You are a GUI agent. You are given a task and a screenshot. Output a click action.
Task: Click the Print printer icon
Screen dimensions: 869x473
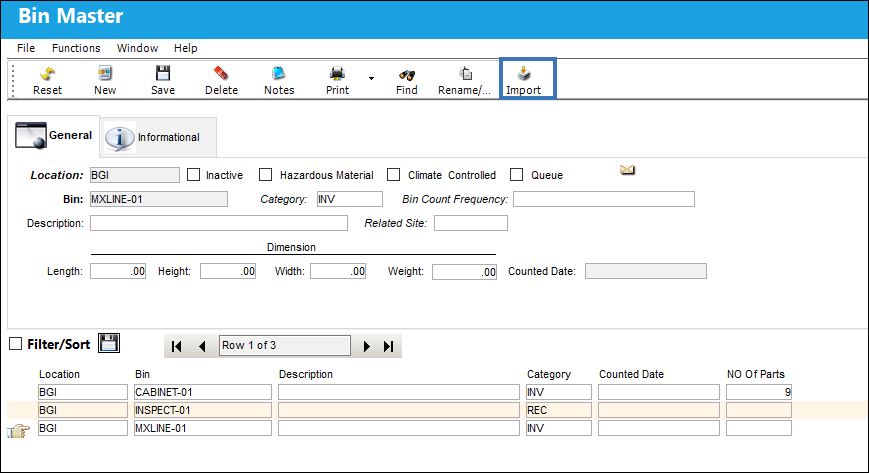tap(337, 73)
